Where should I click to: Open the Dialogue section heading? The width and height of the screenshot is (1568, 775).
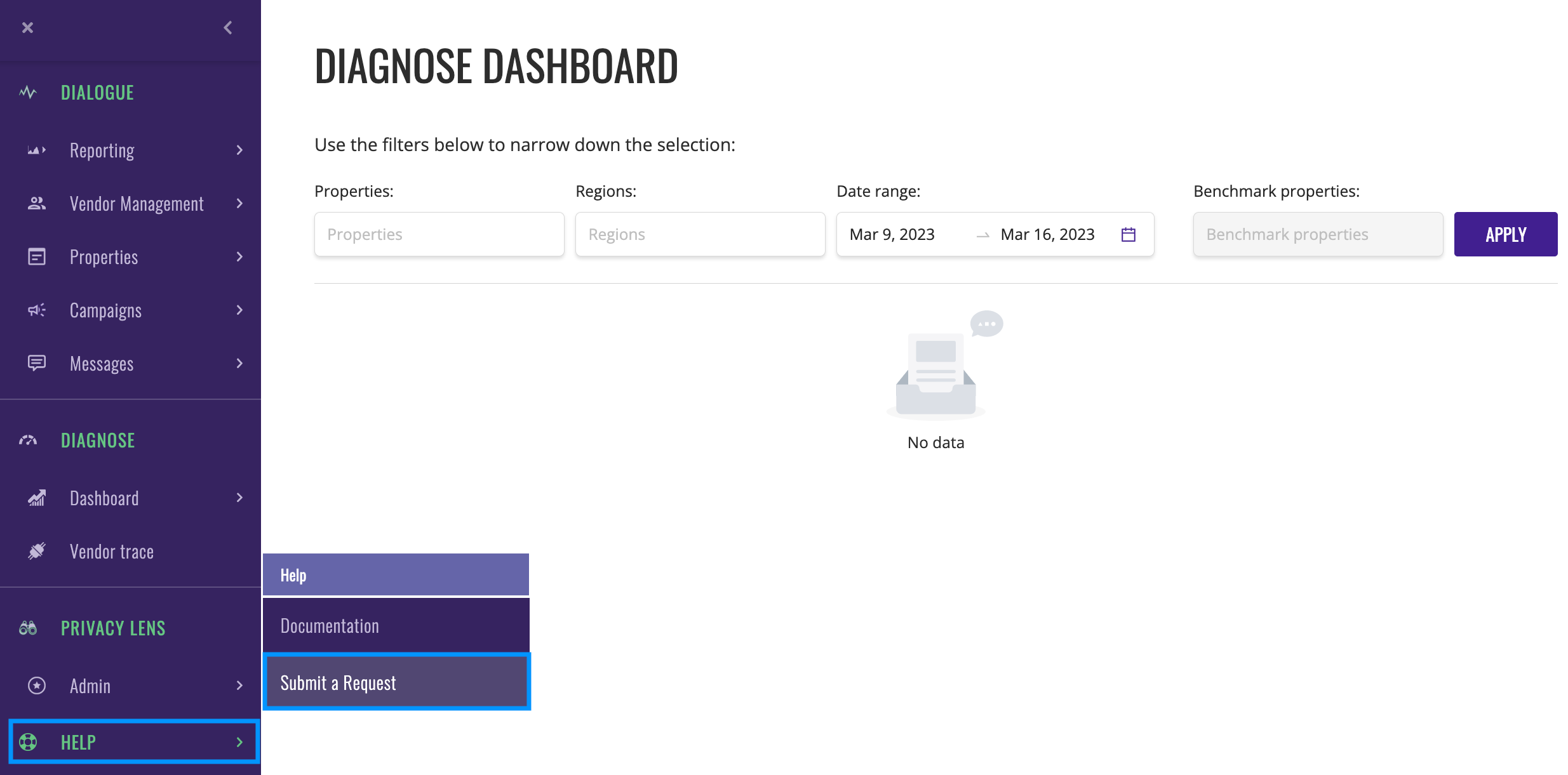pos(97,93)
